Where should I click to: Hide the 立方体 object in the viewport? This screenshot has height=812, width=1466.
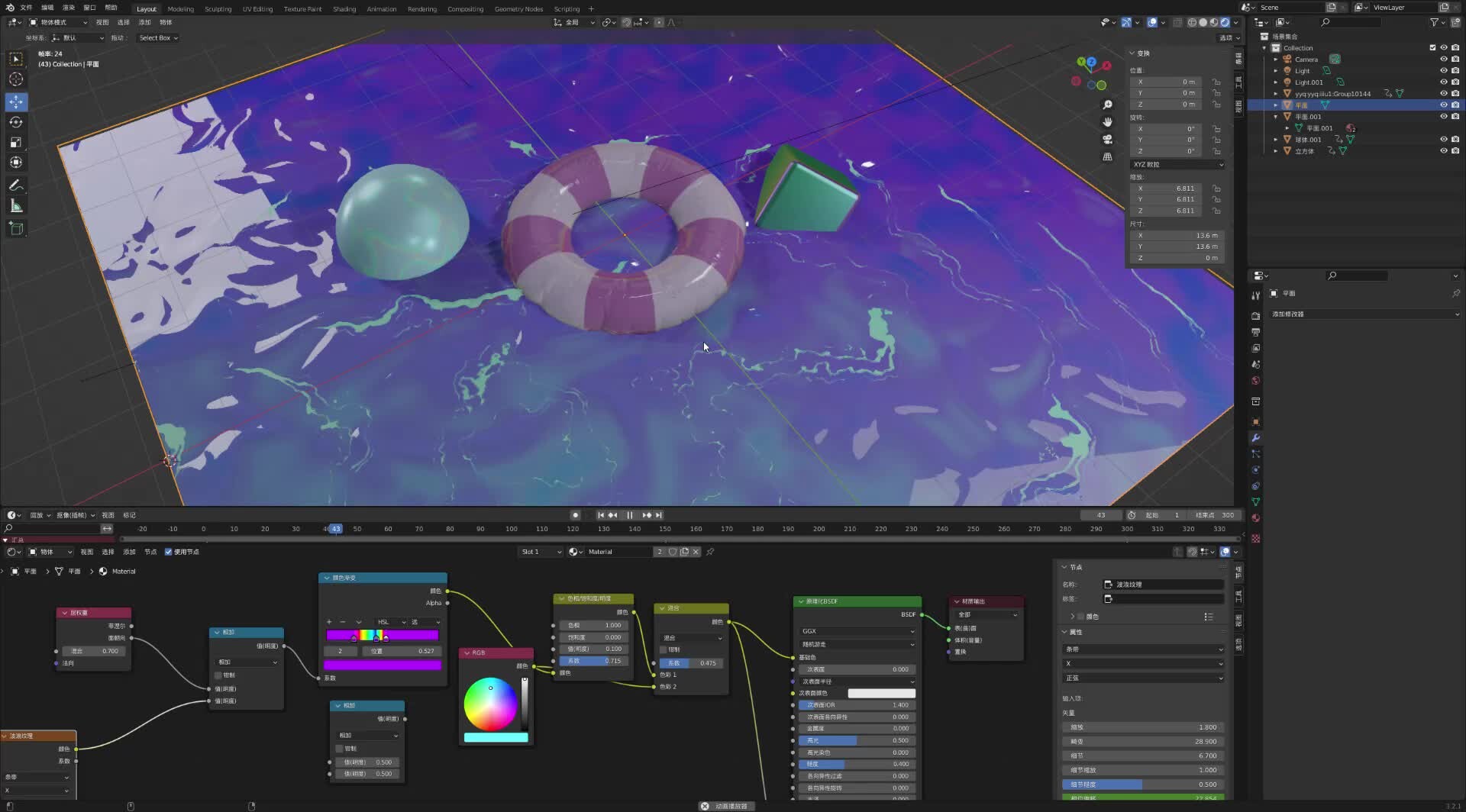(1444, 151)
